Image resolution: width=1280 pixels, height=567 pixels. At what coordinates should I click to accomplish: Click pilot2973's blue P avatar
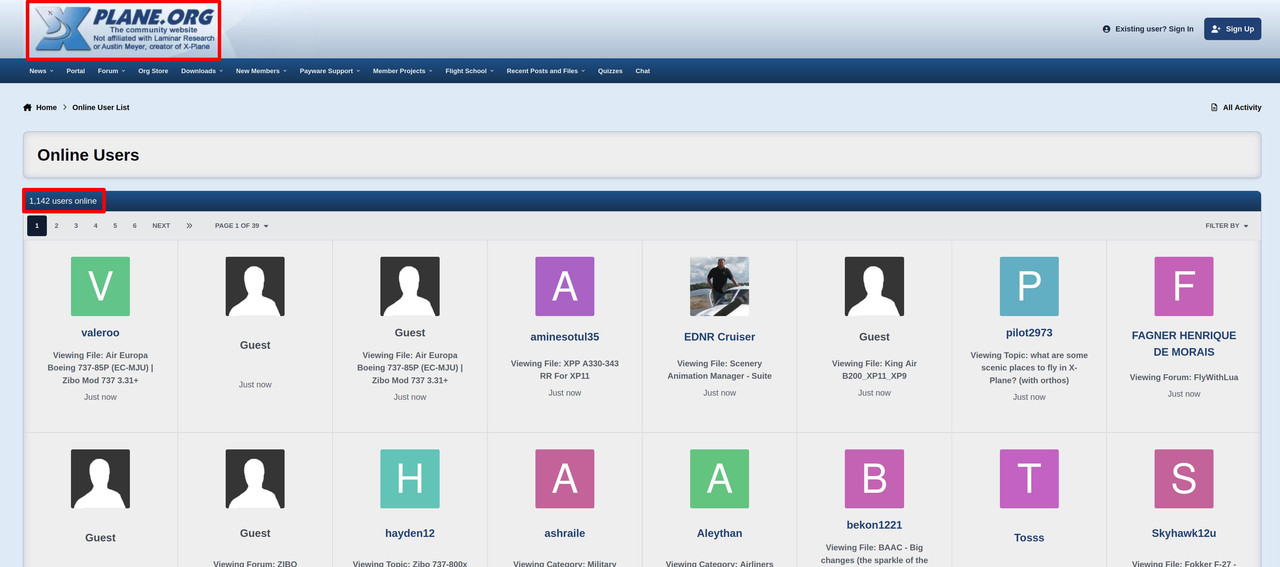pyautogui.click(x=1029, y=286)
